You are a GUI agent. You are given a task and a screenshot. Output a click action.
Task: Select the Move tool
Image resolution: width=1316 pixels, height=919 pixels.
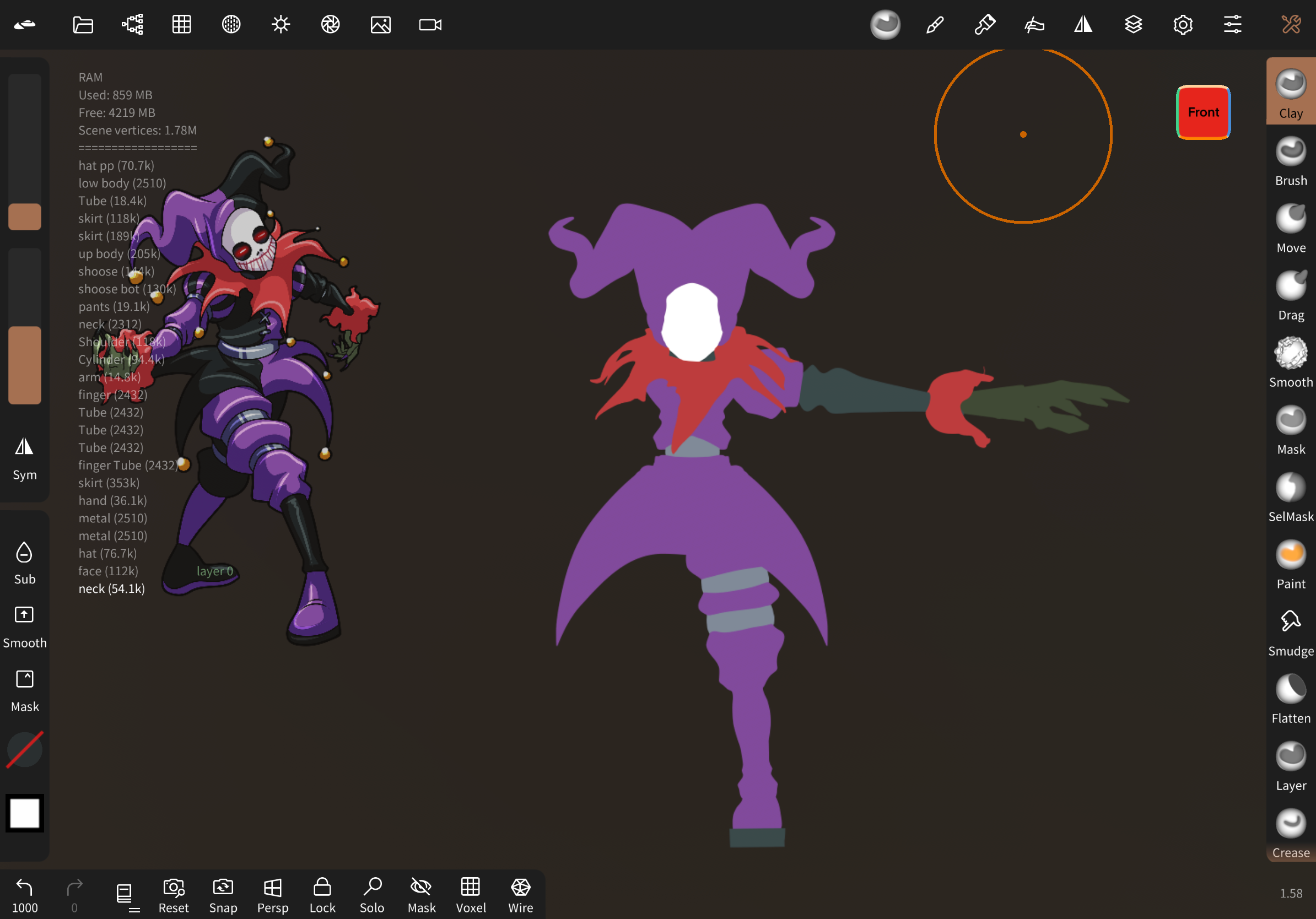click(1291, 228)
